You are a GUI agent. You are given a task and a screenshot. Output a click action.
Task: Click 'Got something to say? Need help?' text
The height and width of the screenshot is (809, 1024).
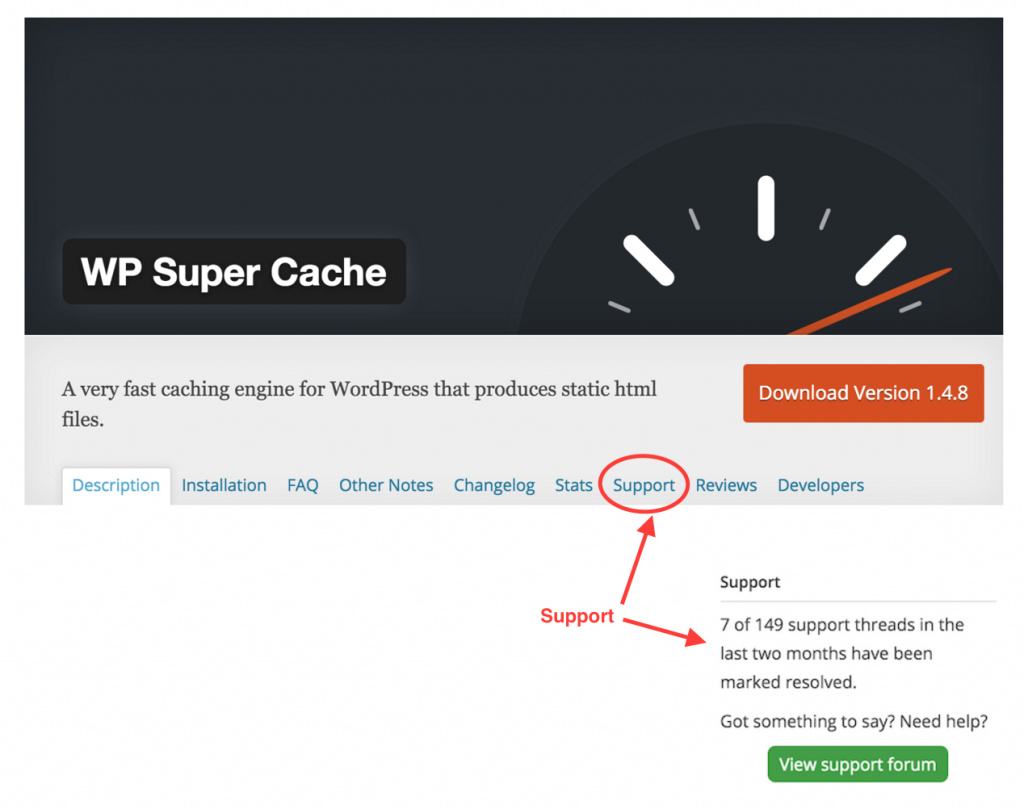pos(854,721)
